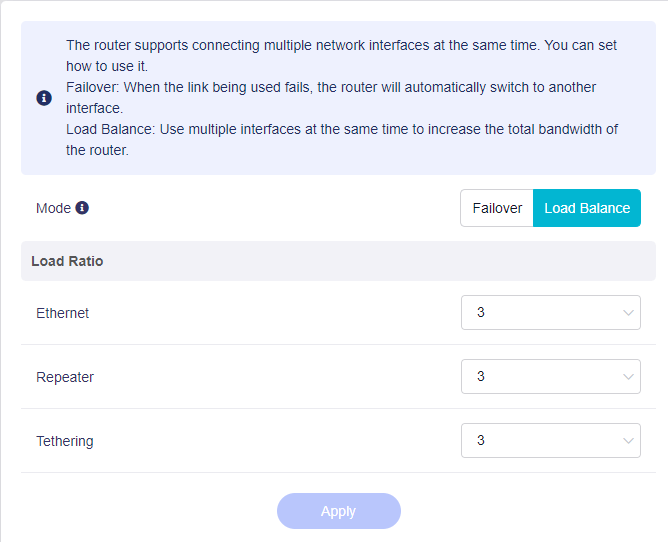
Task: Click the Load Balance description in banner
Action: point(340,130)
